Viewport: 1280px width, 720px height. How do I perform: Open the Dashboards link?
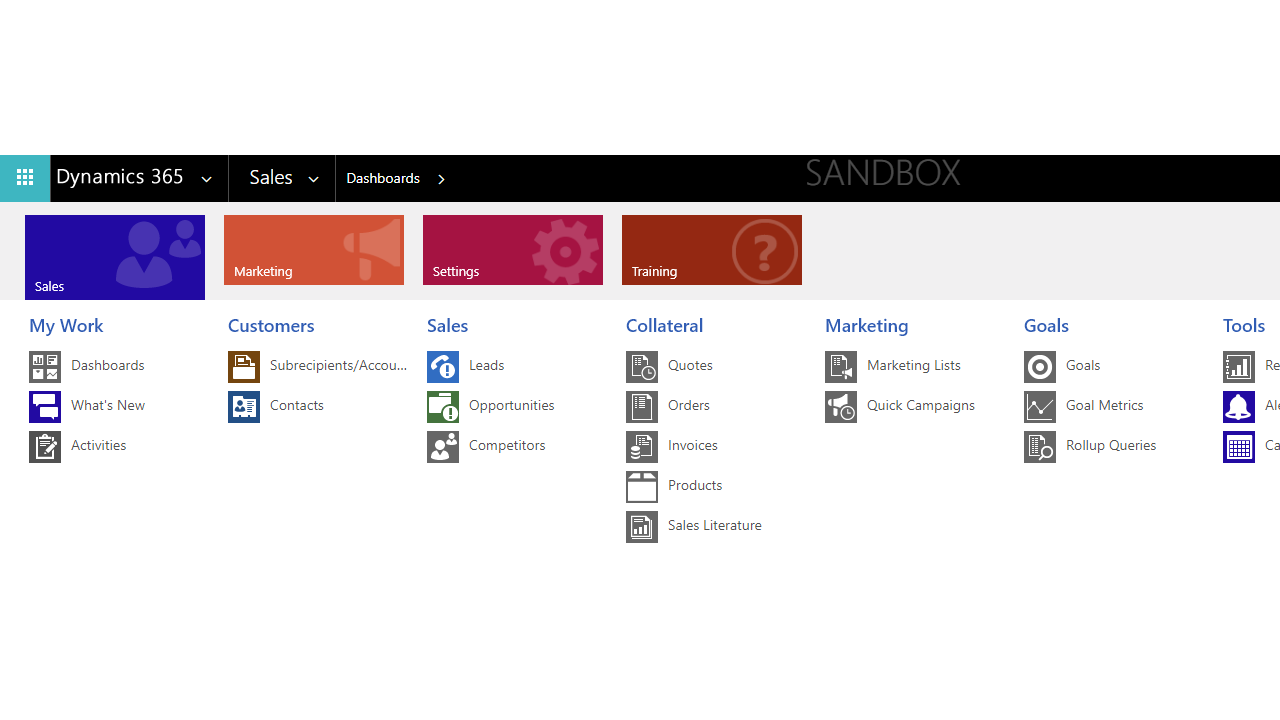[108, 365]
